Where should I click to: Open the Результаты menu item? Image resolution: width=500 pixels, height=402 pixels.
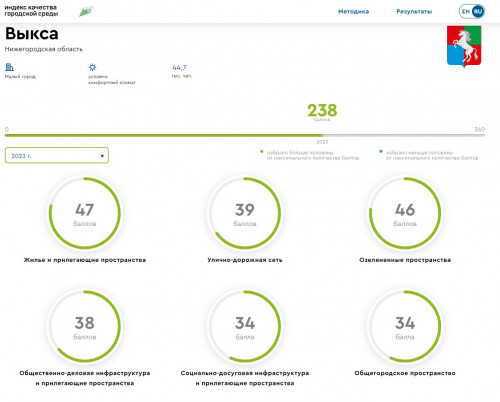414,12
